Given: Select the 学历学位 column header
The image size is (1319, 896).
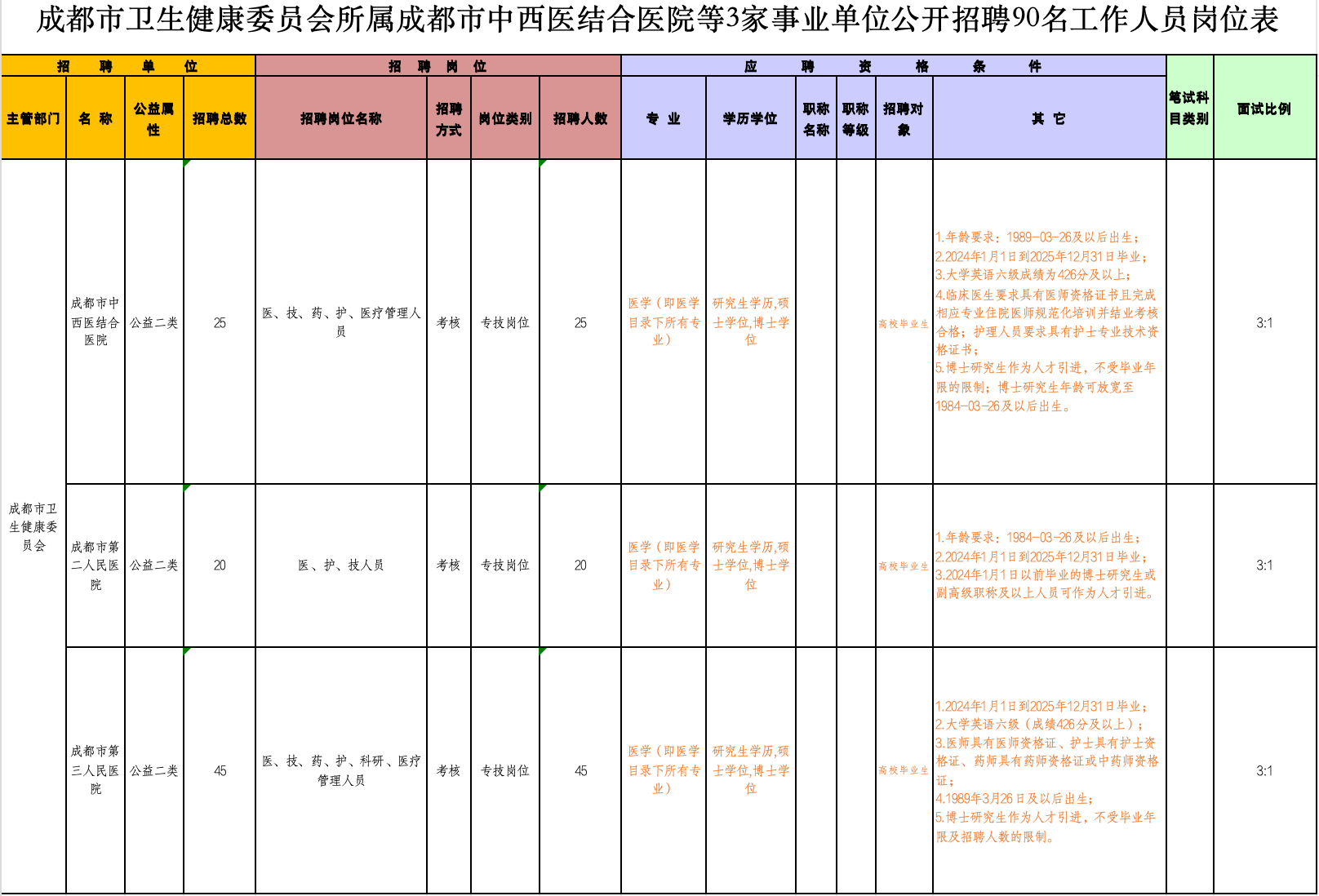Looking at the screenshot, I should [750, 118].
